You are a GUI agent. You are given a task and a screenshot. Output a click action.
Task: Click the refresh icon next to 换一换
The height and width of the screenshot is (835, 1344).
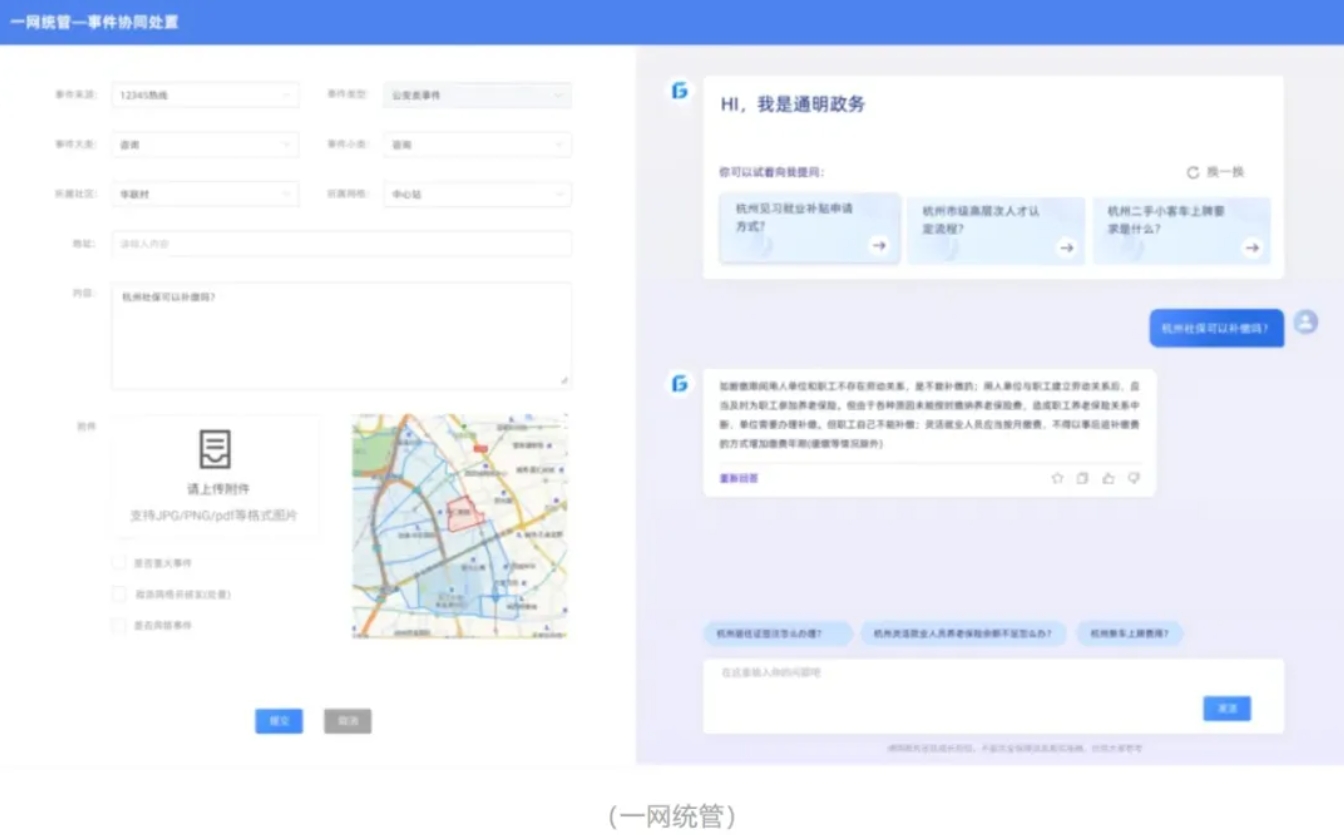pos(1192,172)
